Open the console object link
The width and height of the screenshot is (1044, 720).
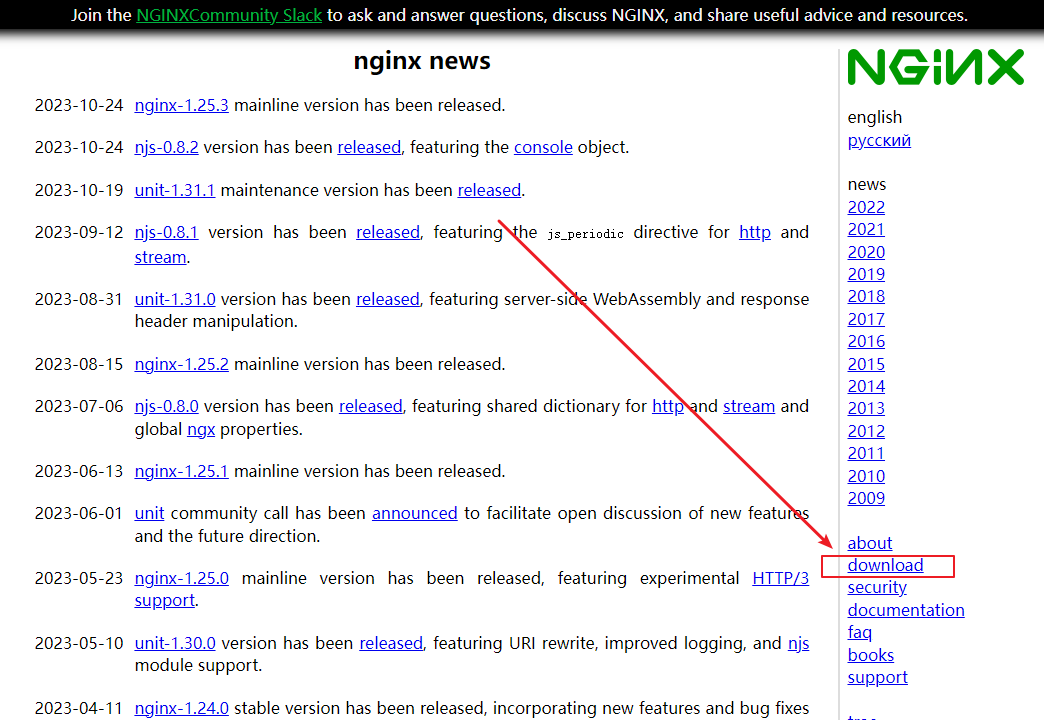pos(543,147)
